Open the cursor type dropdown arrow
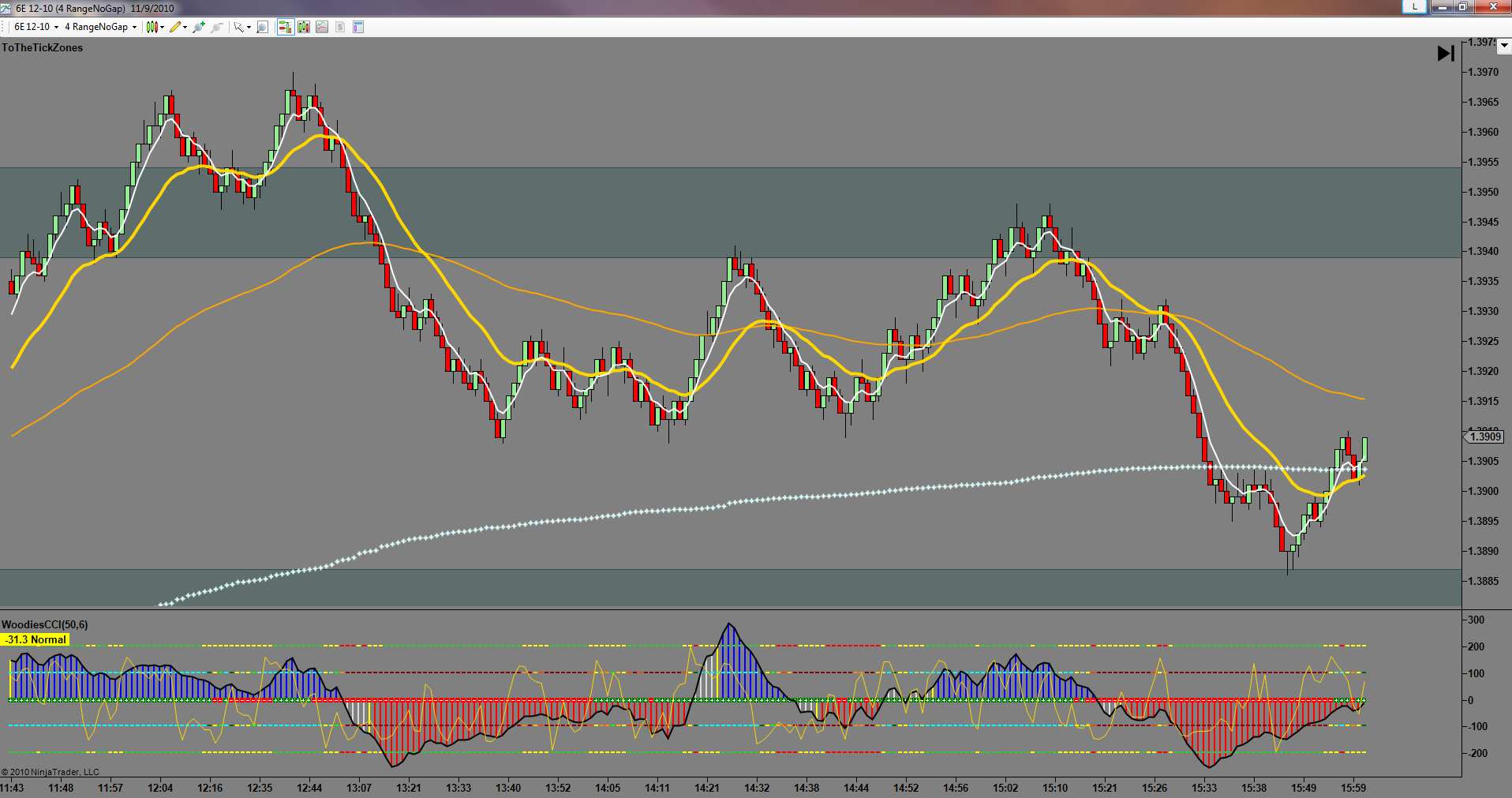This screenshot has height=798, width=1512. 249,27
